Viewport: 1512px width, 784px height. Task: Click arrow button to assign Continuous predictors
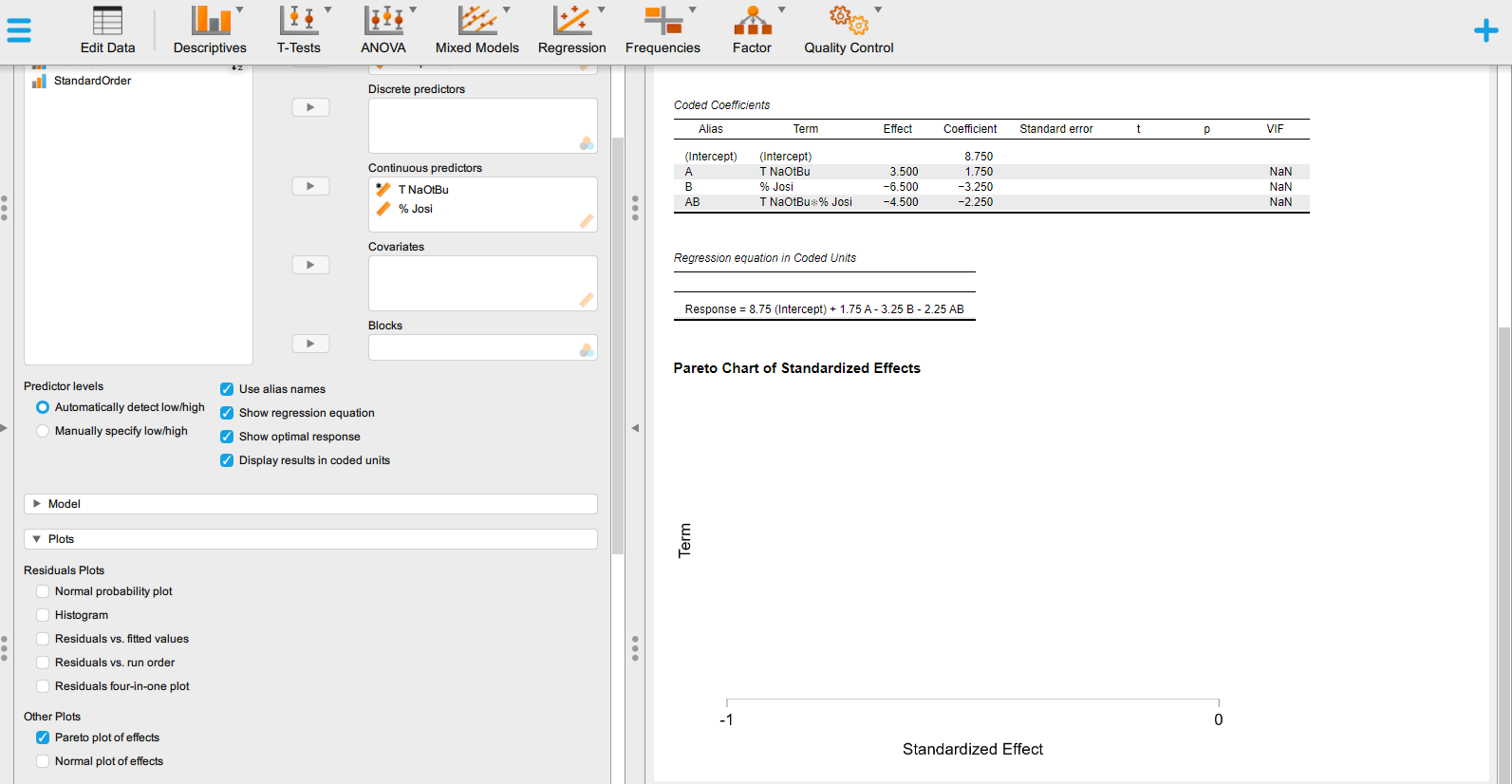pos(310,186)
